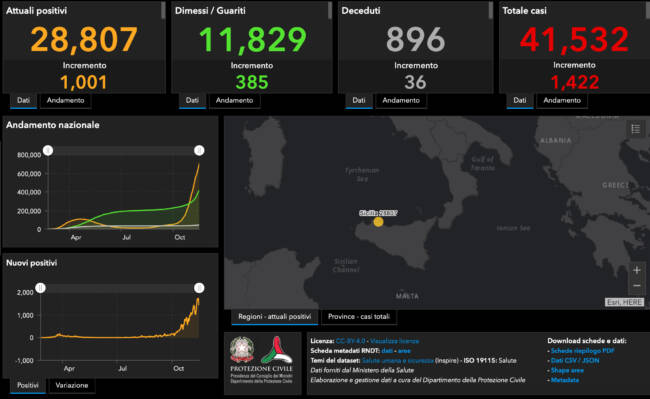Image resolution: width=650 pixels, height=399 pixels.
Task: Open Andamento tab under Attuali positivi
Action: pyautogui.click(x=65, y=100)
